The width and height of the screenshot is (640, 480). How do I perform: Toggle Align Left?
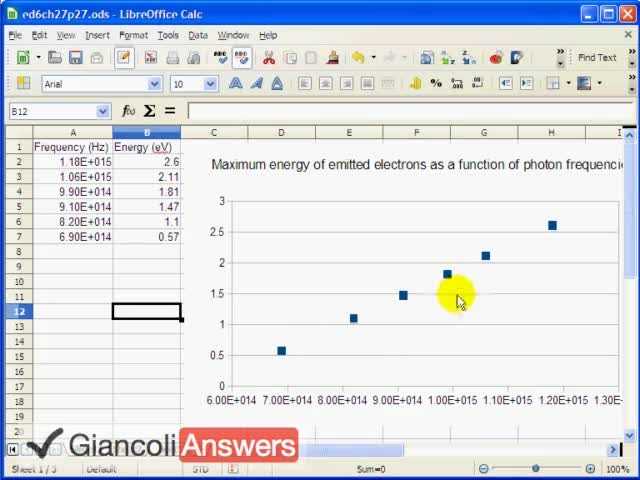(305, 84)
